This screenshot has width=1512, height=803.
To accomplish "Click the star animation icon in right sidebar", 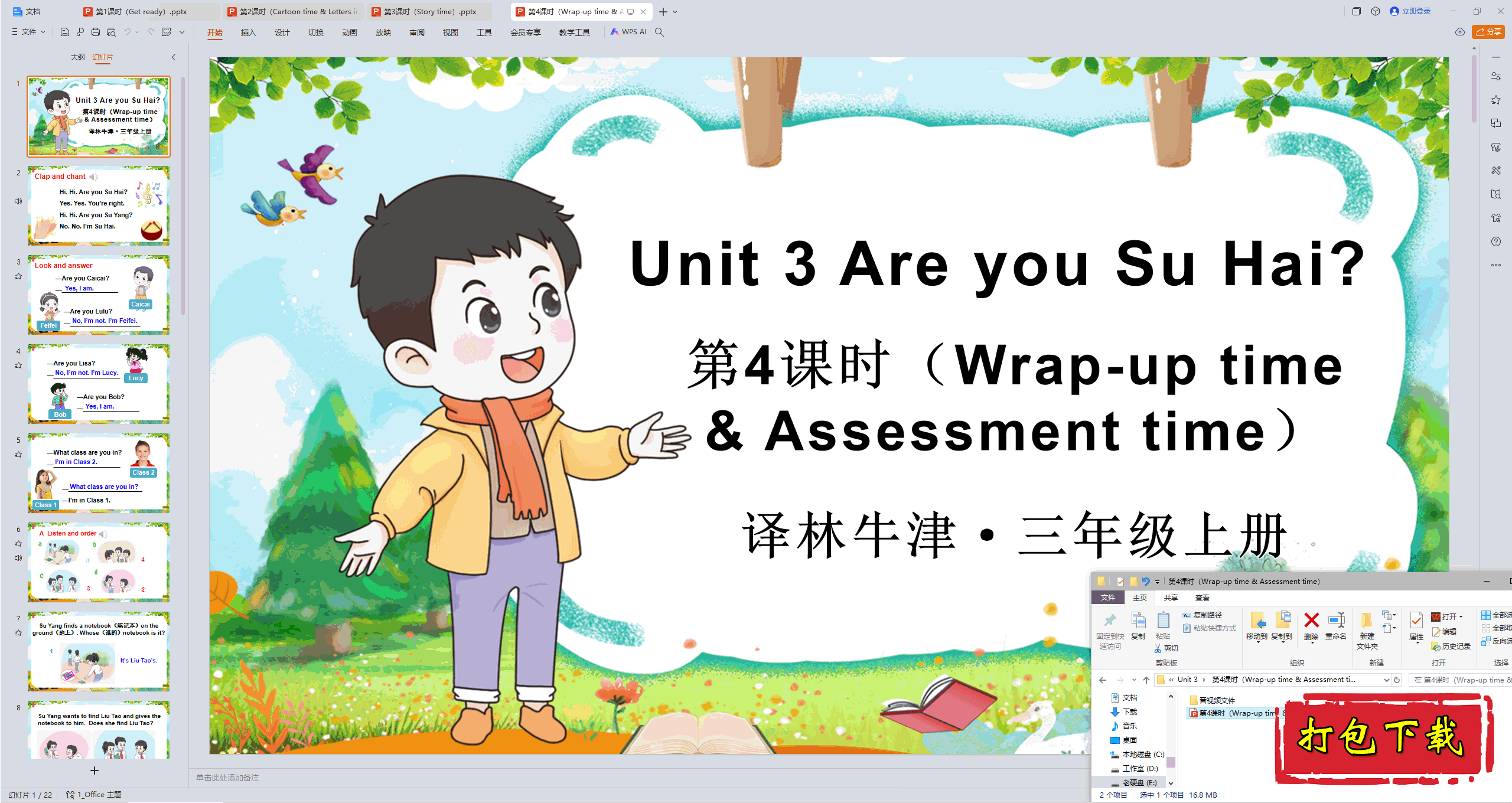I will coord(1495,100).
